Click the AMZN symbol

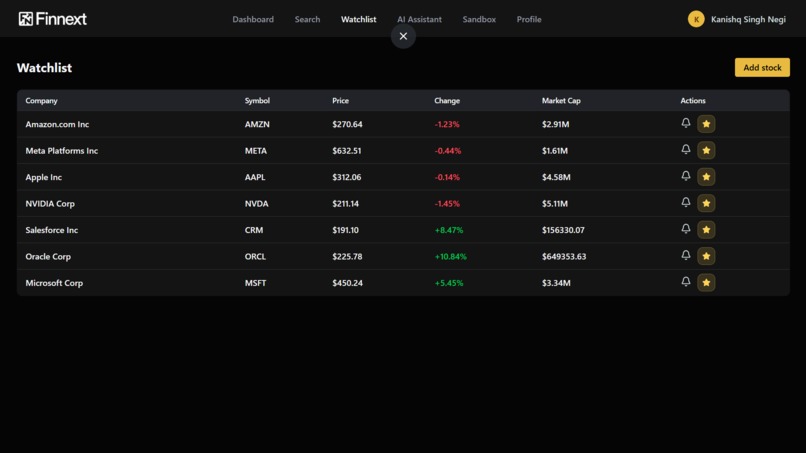(257, 124)
